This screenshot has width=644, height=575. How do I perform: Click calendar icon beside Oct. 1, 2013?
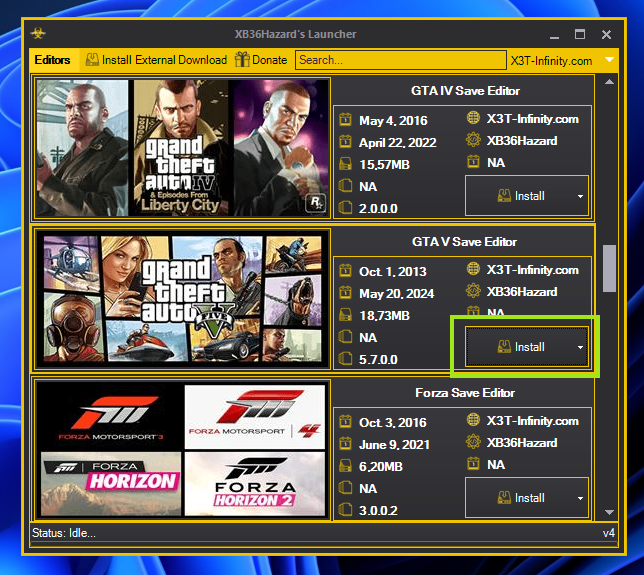coord(345,271)
